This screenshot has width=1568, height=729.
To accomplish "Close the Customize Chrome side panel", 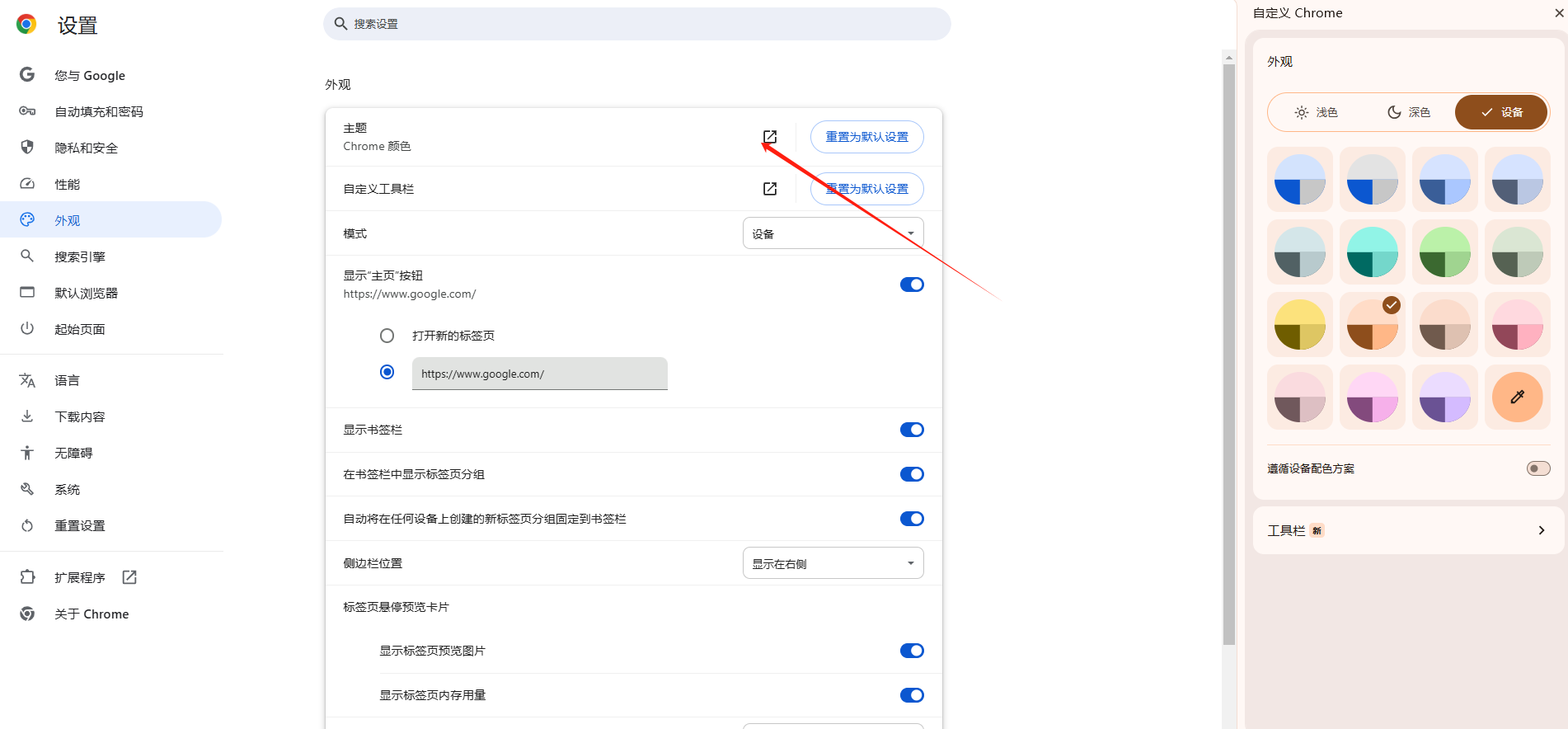I will [1558, 13].
